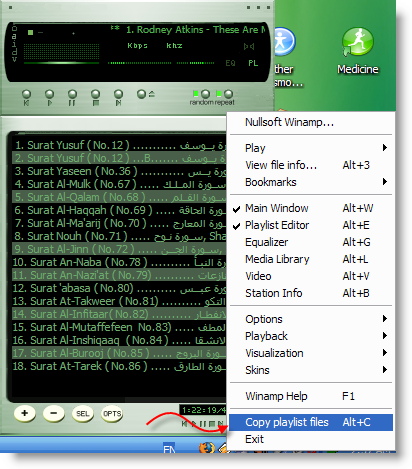Adjust the balance slider bar
Viewport: 412px width, 469px height.
(x=196, y=63)
